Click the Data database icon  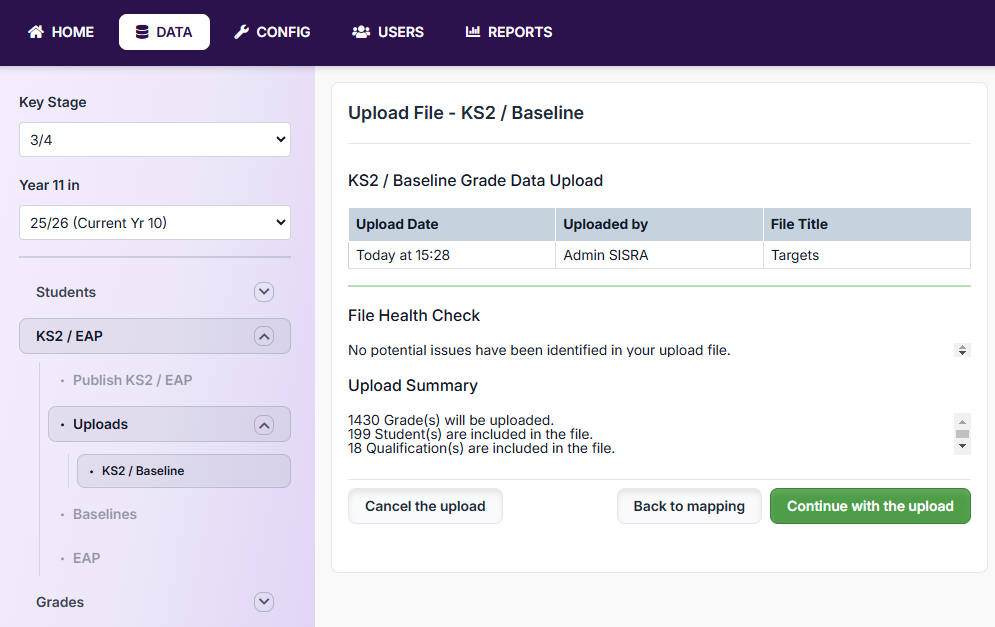[142, 32]
